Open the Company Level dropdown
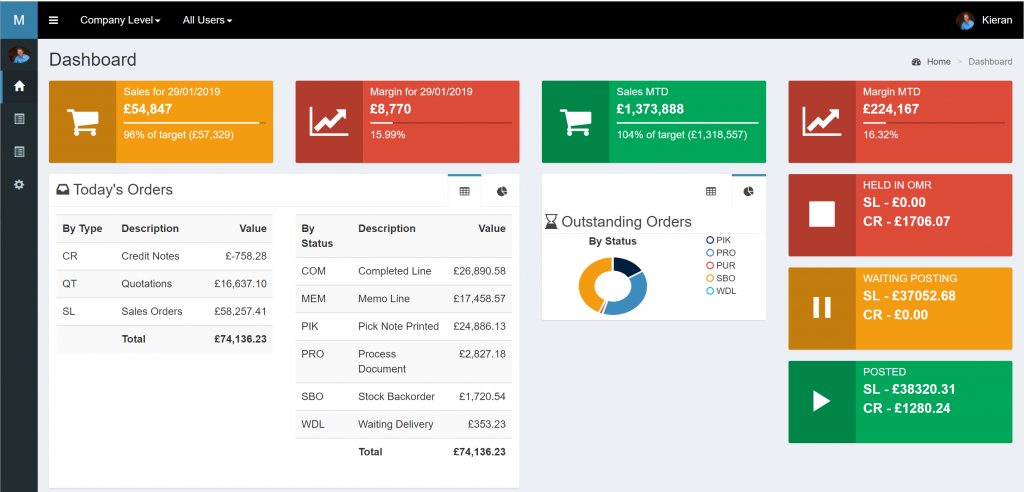1024x492 pixels. coord(120,20)
